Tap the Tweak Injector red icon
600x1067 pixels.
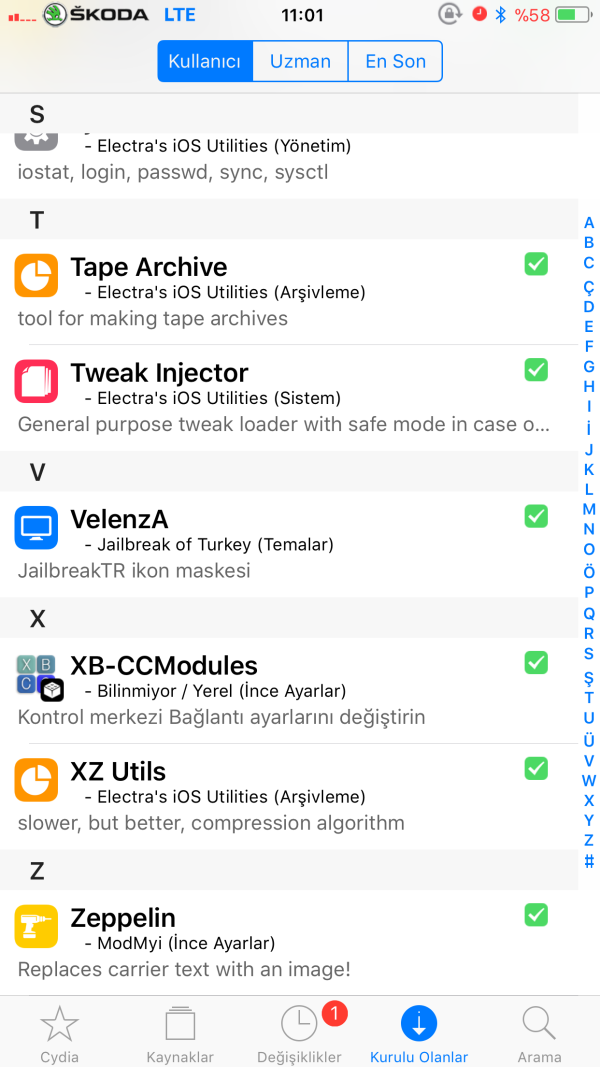point(36,381)
